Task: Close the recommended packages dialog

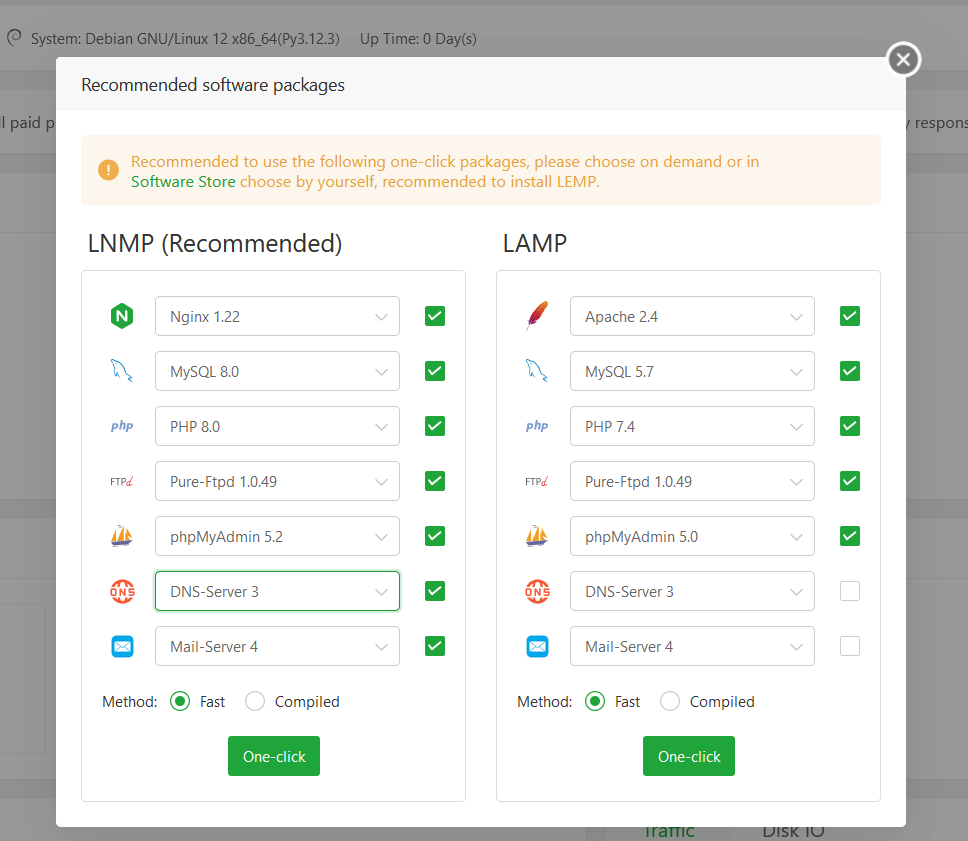Action: click(x=903, y=59)
